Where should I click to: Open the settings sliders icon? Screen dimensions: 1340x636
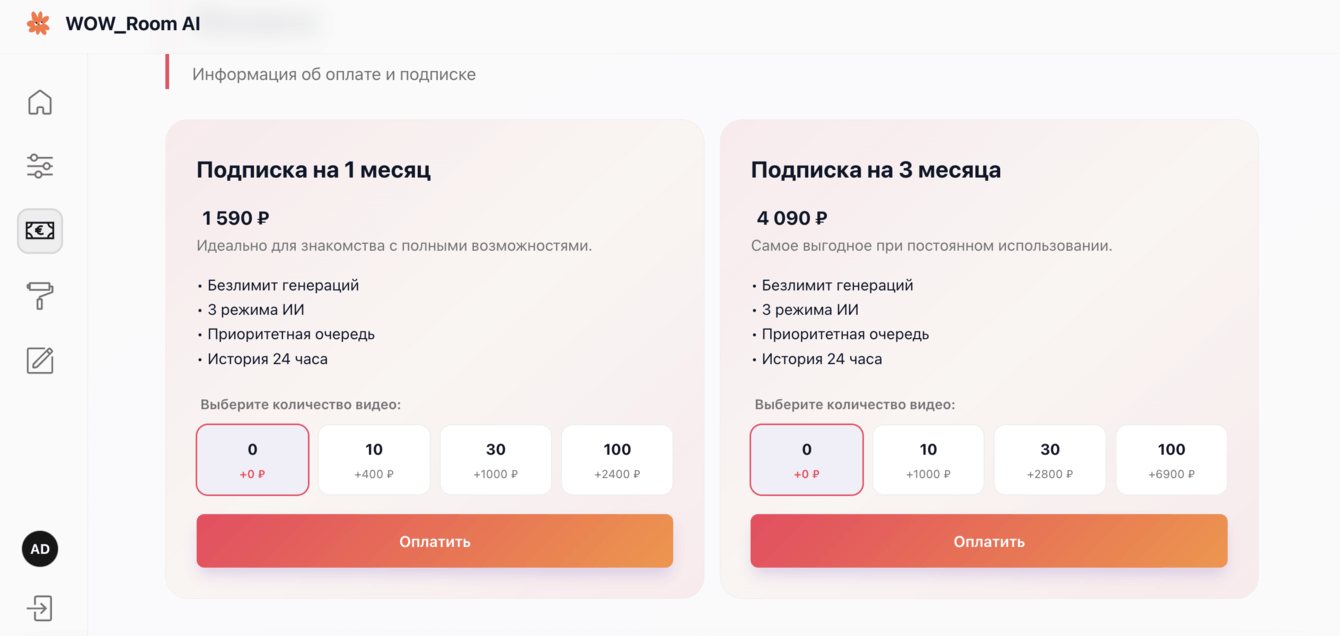pyautogui.click(x=40, y=166)
